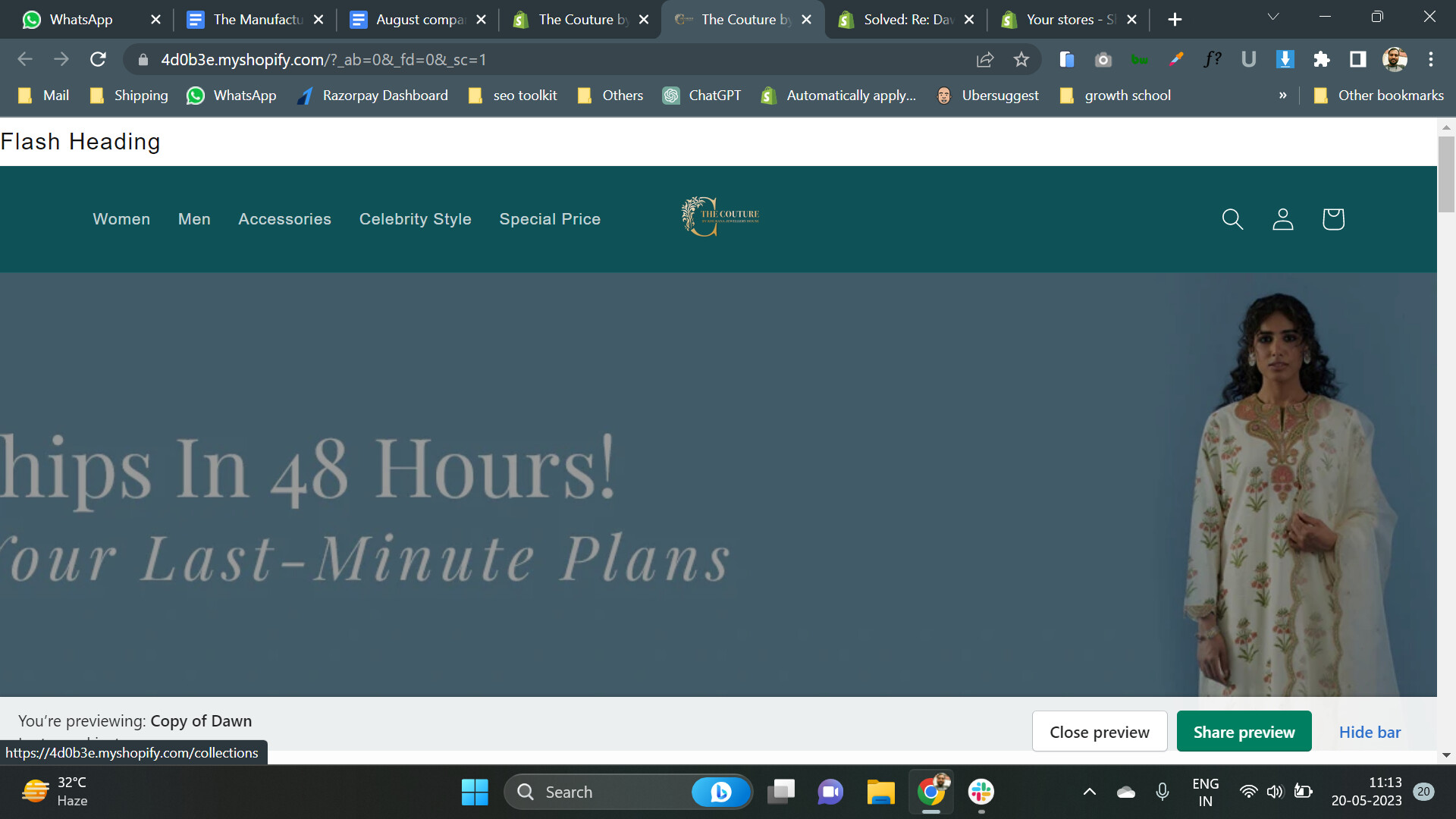Open Celebrity Style navigation link

pyautogui.click(x=415, y=219)
